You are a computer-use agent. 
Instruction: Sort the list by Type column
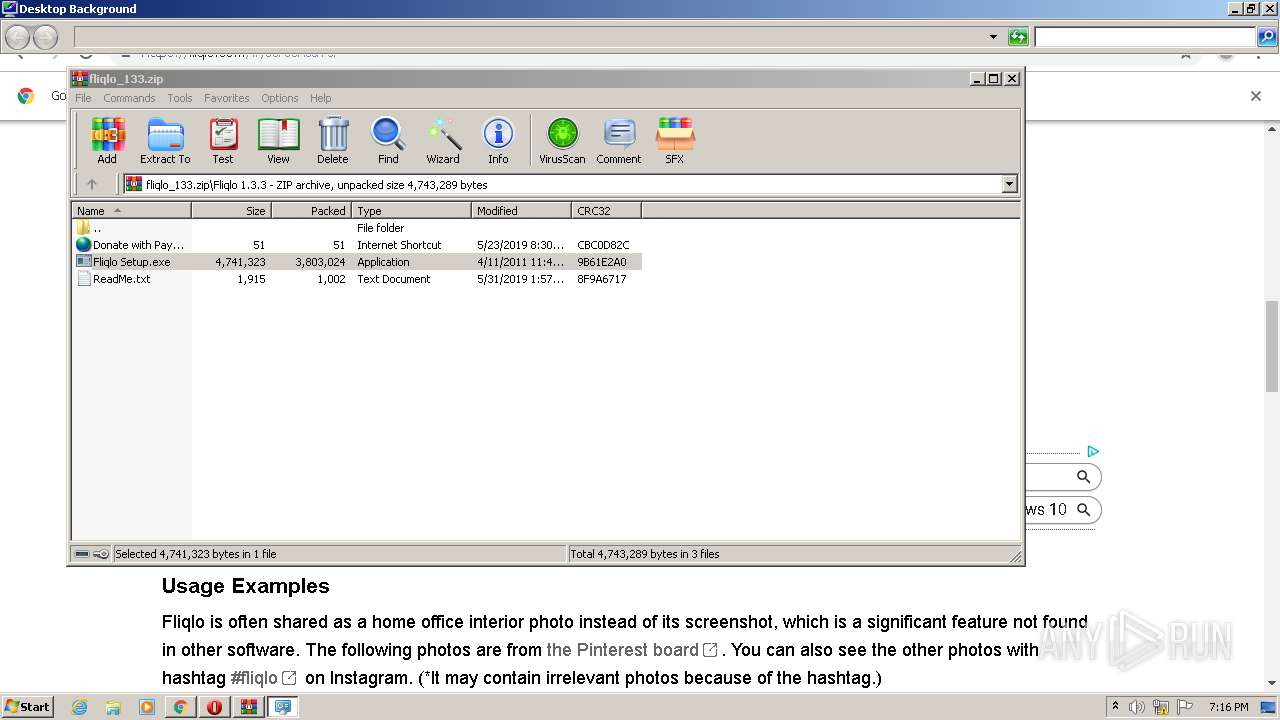[411, 211]
